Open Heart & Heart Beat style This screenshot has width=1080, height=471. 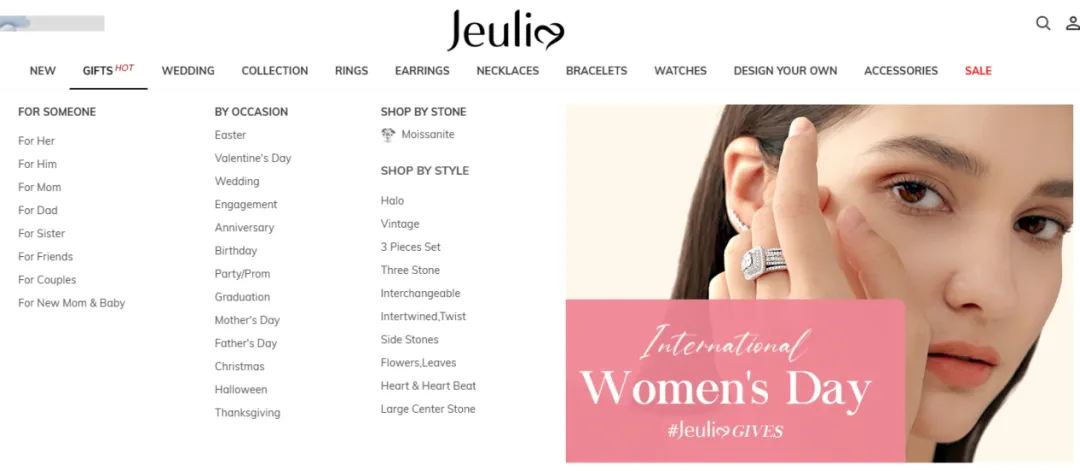pos(428,386)
